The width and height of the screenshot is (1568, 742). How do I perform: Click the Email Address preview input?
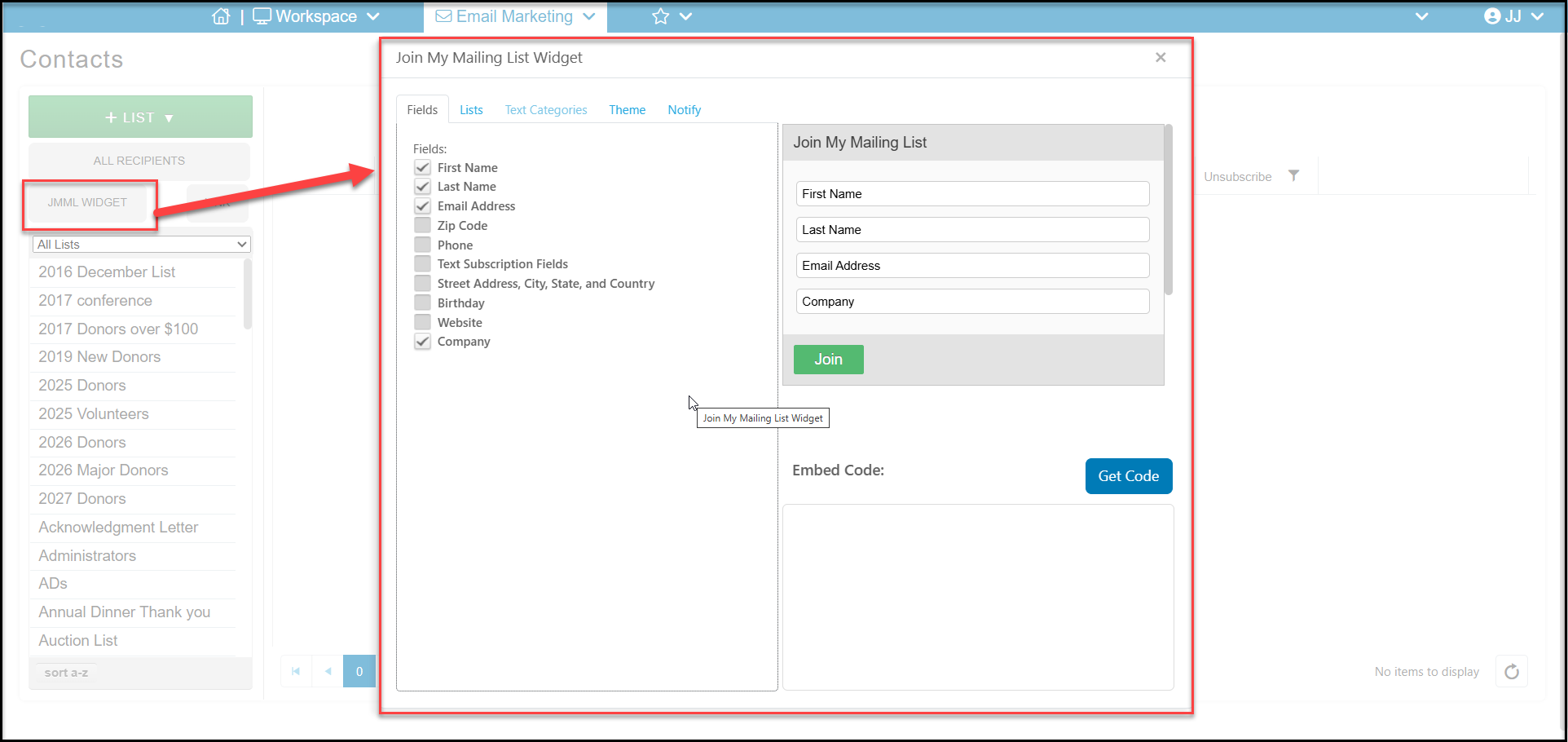(972, 266)
